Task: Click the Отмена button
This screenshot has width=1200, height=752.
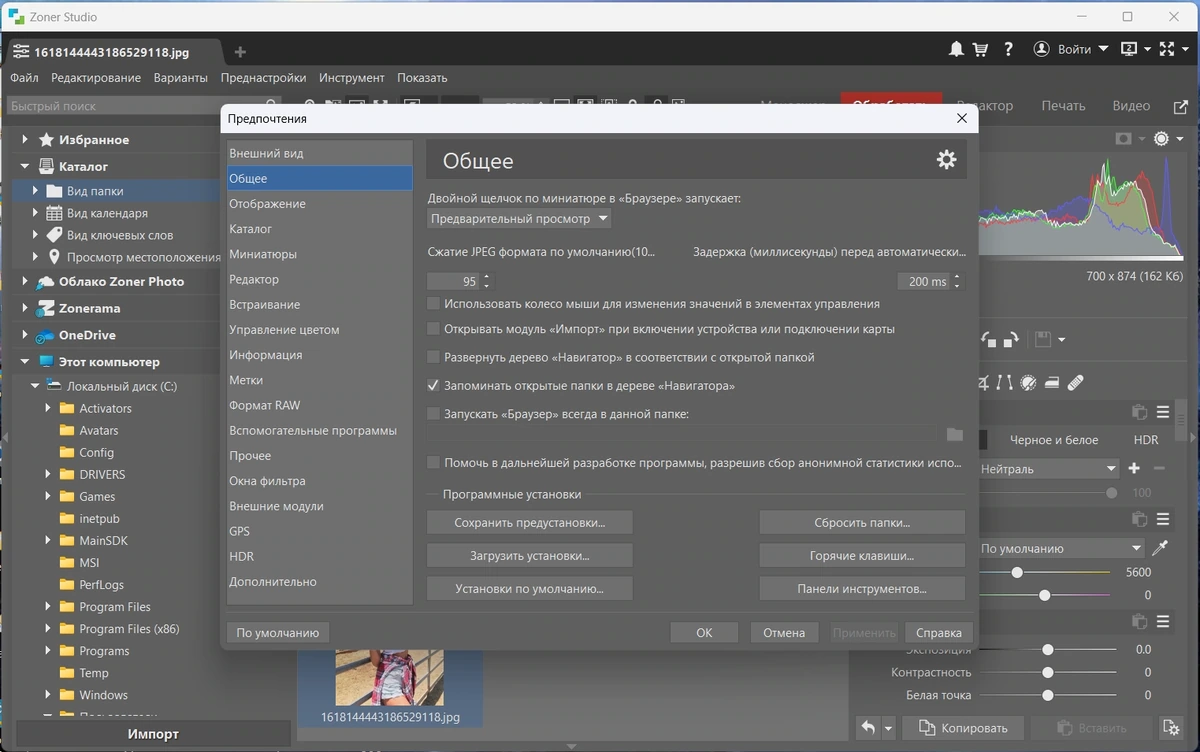Action: [784, 632]
